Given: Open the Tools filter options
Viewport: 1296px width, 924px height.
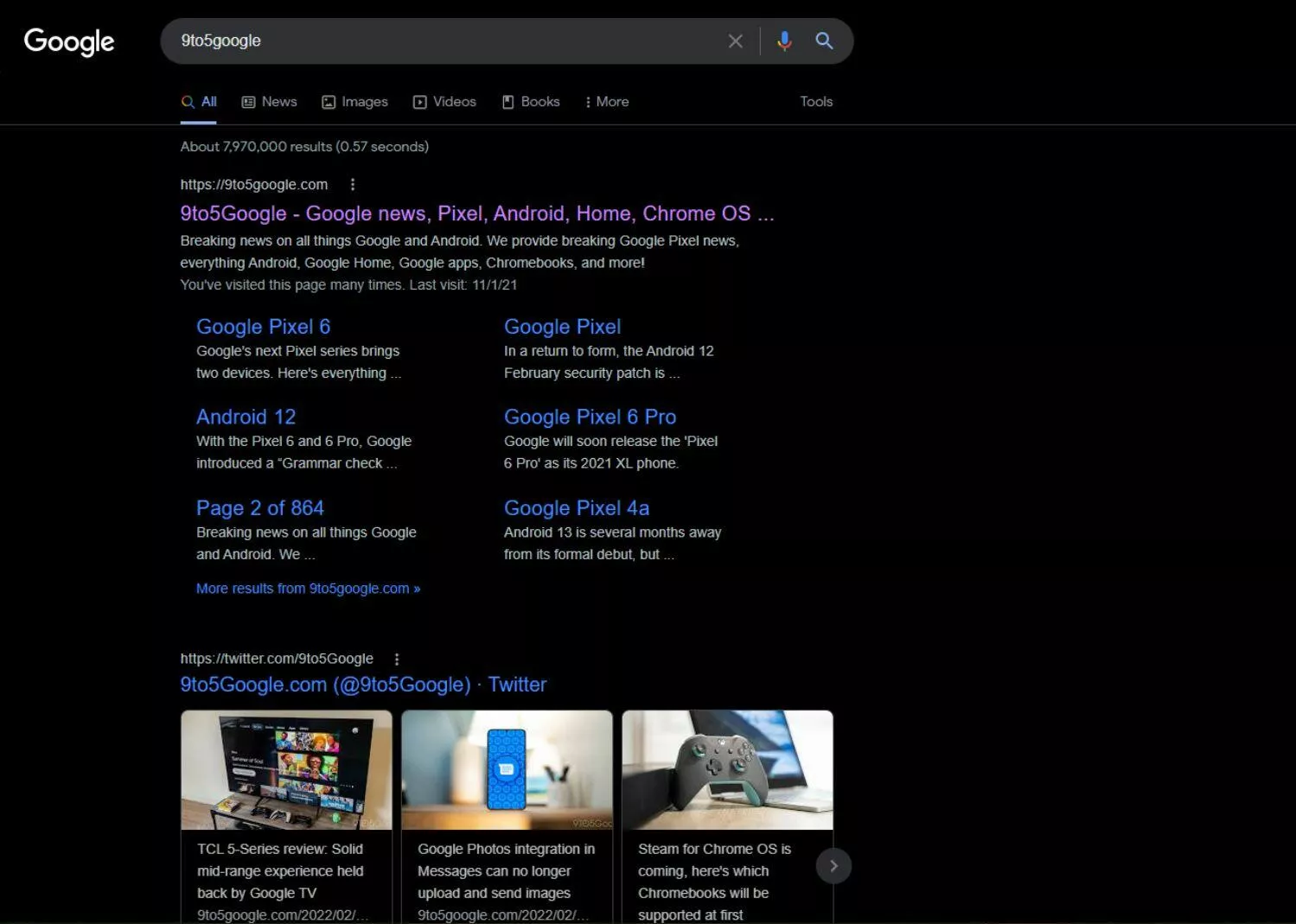Looking at the screenshot, I should (816, 101).
